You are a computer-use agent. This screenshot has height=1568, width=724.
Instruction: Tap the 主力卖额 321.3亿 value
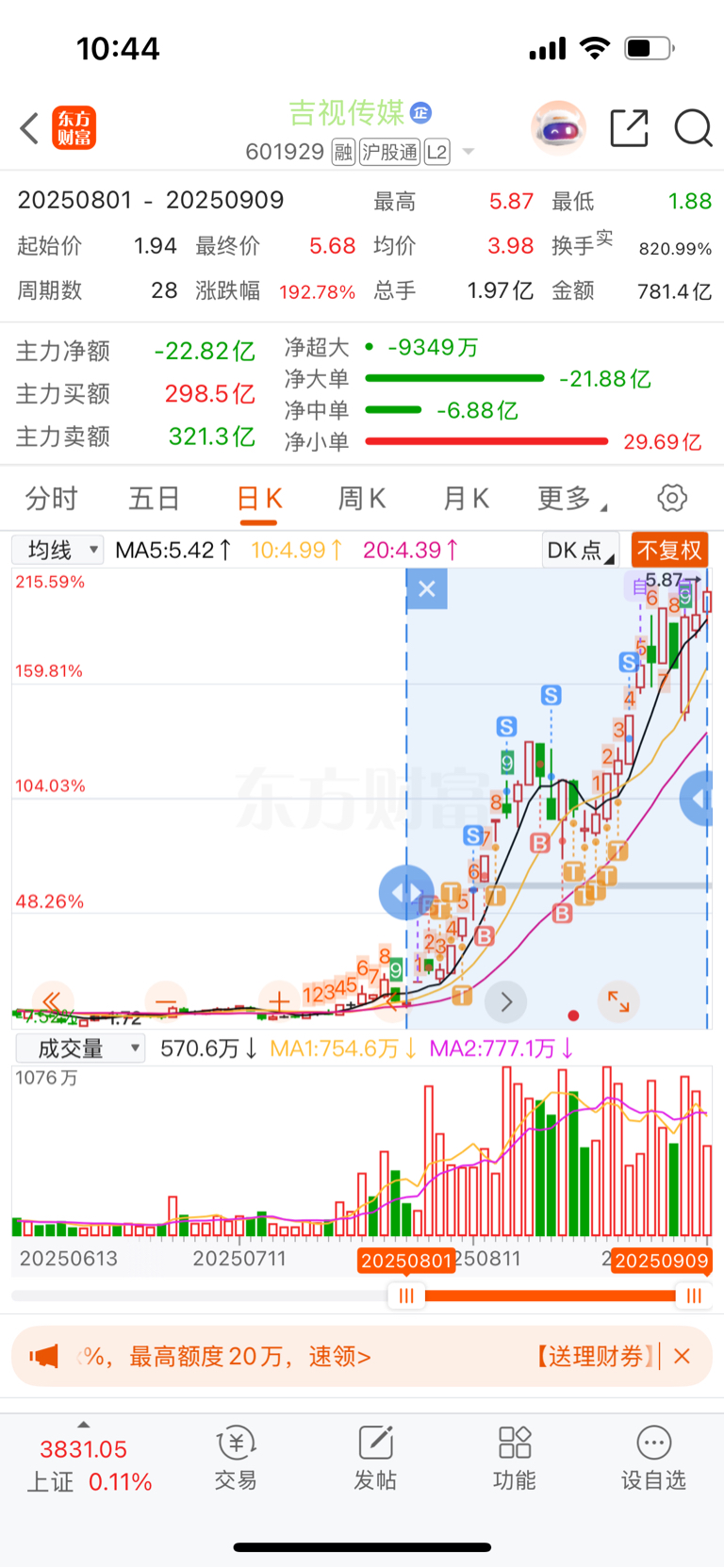click(x=211, y=437)
